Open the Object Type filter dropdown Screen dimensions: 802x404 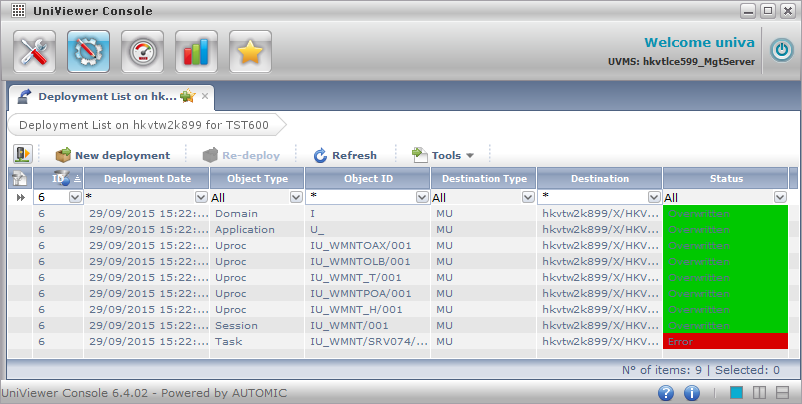coord(296,197)
